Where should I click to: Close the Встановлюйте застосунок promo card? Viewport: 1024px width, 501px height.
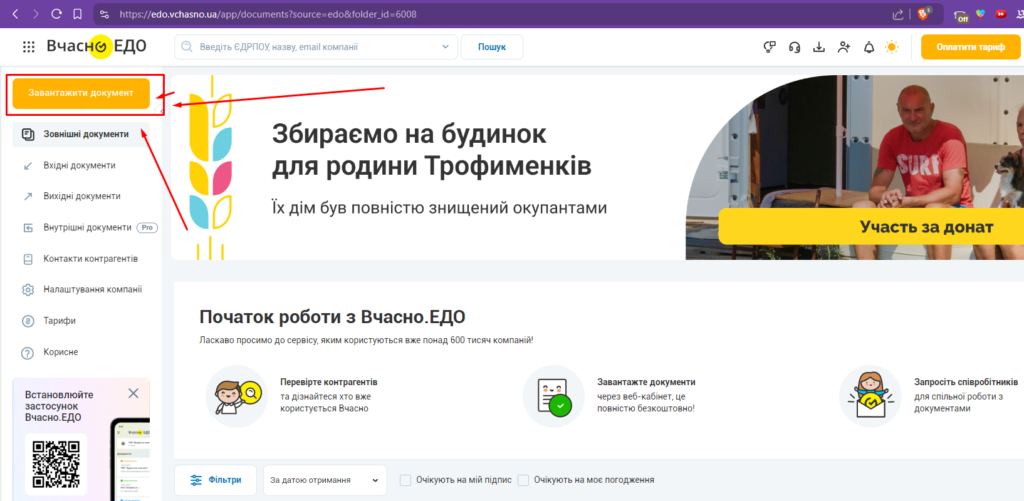click(133, 393)
